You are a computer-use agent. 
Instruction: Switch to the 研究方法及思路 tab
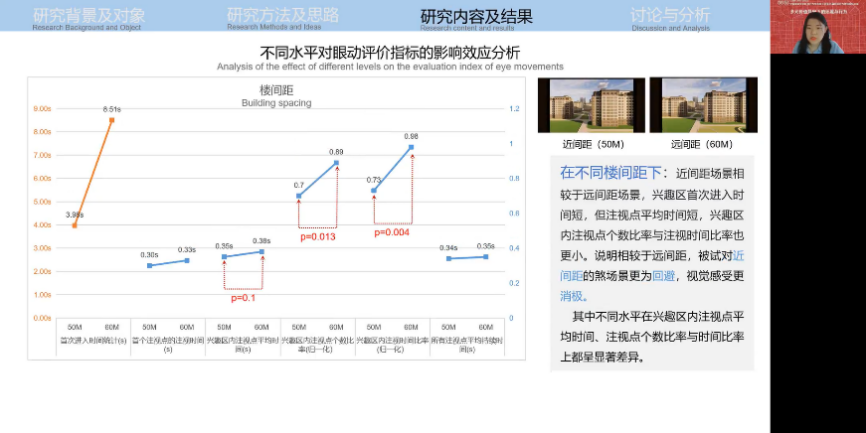[x=283, y=17]
